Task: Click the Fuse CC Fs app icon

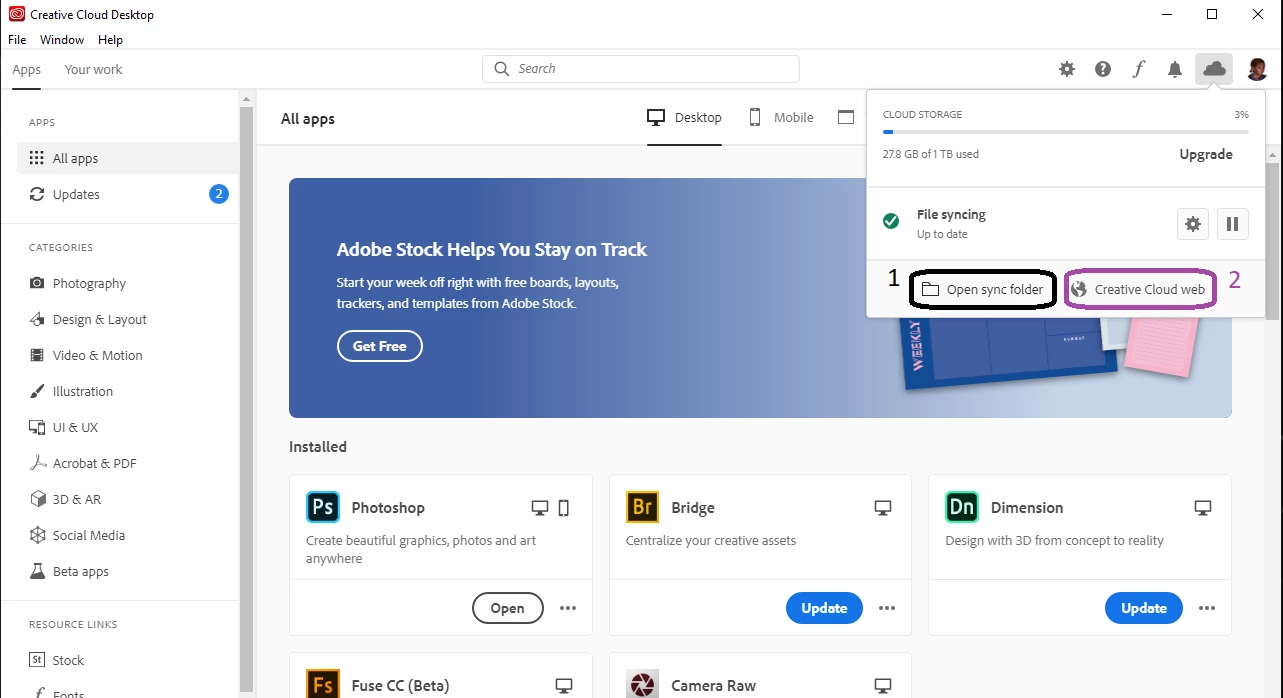Action: pos(323,684)
